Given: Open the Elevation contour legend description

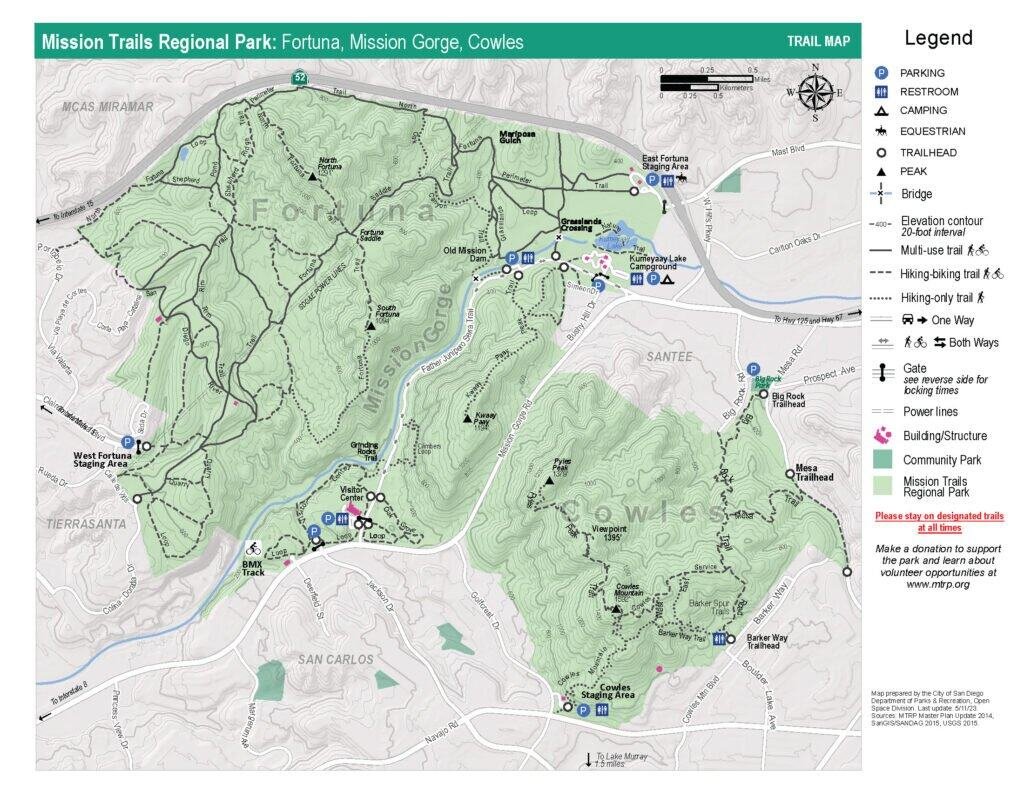Looking at the screenshot, I should coord(879,222).
